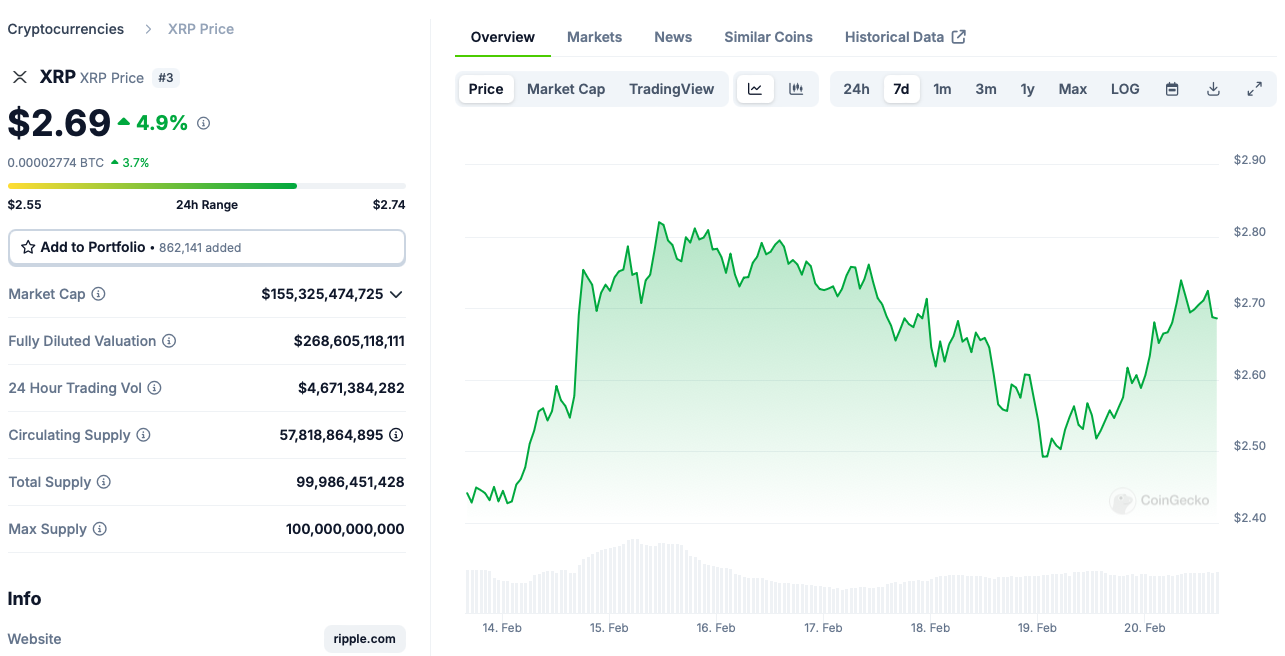The width and height of the screenshot is (1285, 656).
Task: Click the Market Cap info icon
Action: point(96,294)
